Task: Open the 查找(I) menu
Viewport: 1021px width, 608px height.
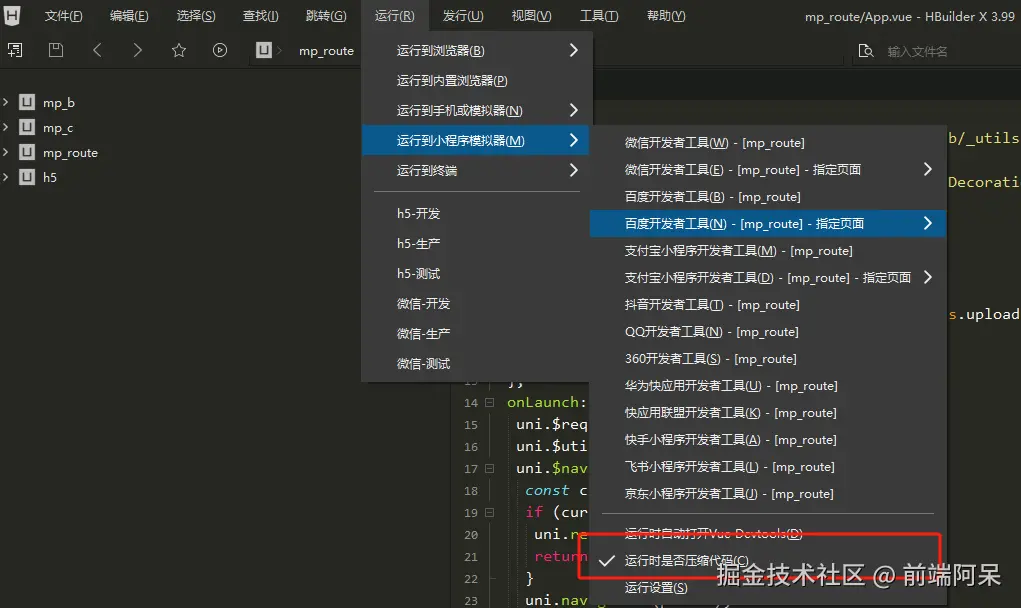Action: coord(260,16)
